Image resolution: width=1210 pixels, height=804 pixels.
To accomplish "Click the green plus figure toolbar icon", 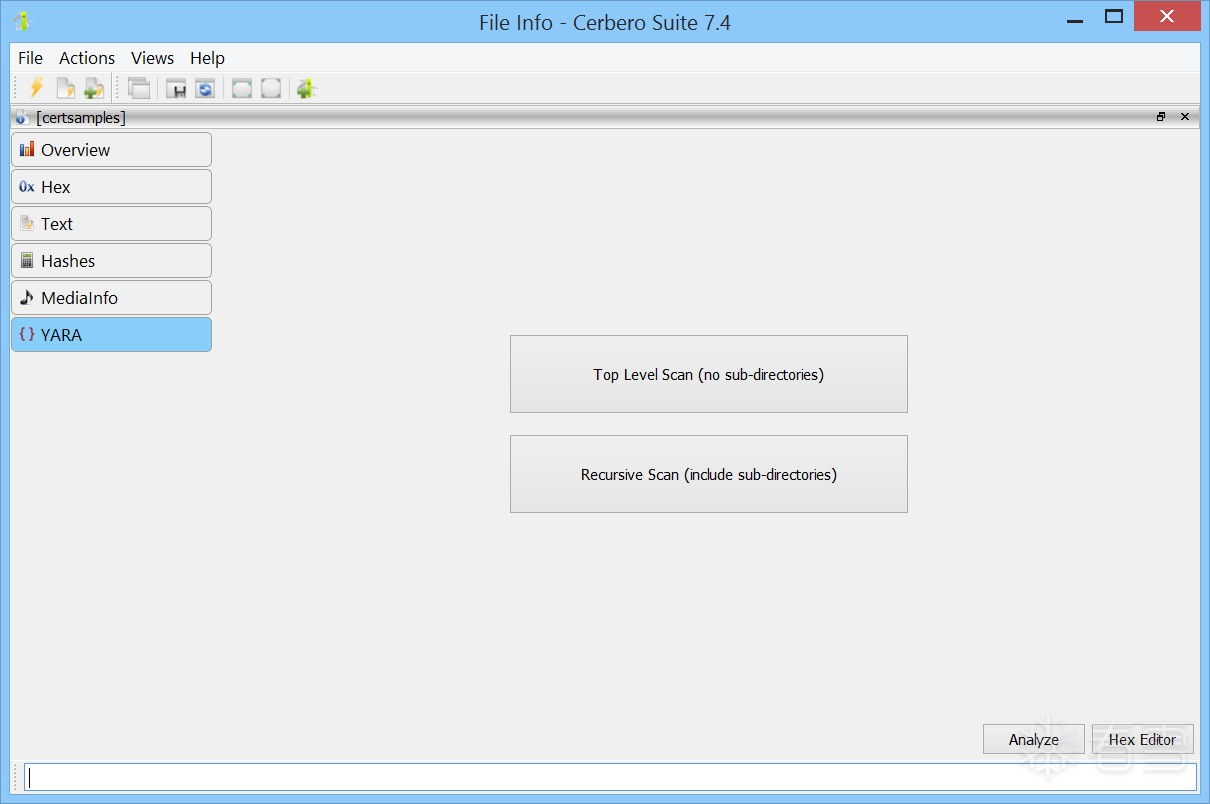I will tap(307, 88).
